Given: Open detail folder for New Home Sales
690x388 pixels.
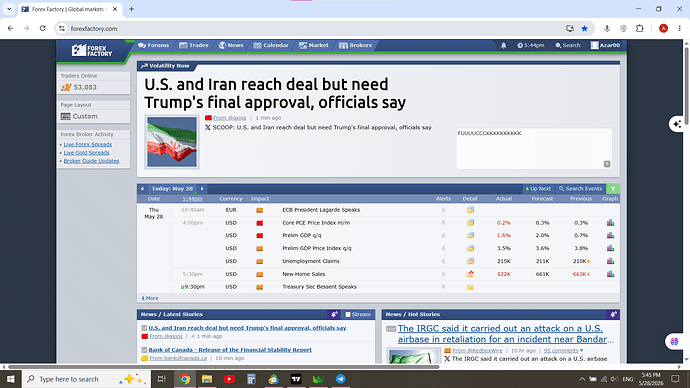Looking at the screenshot, I should click(470, 274).
